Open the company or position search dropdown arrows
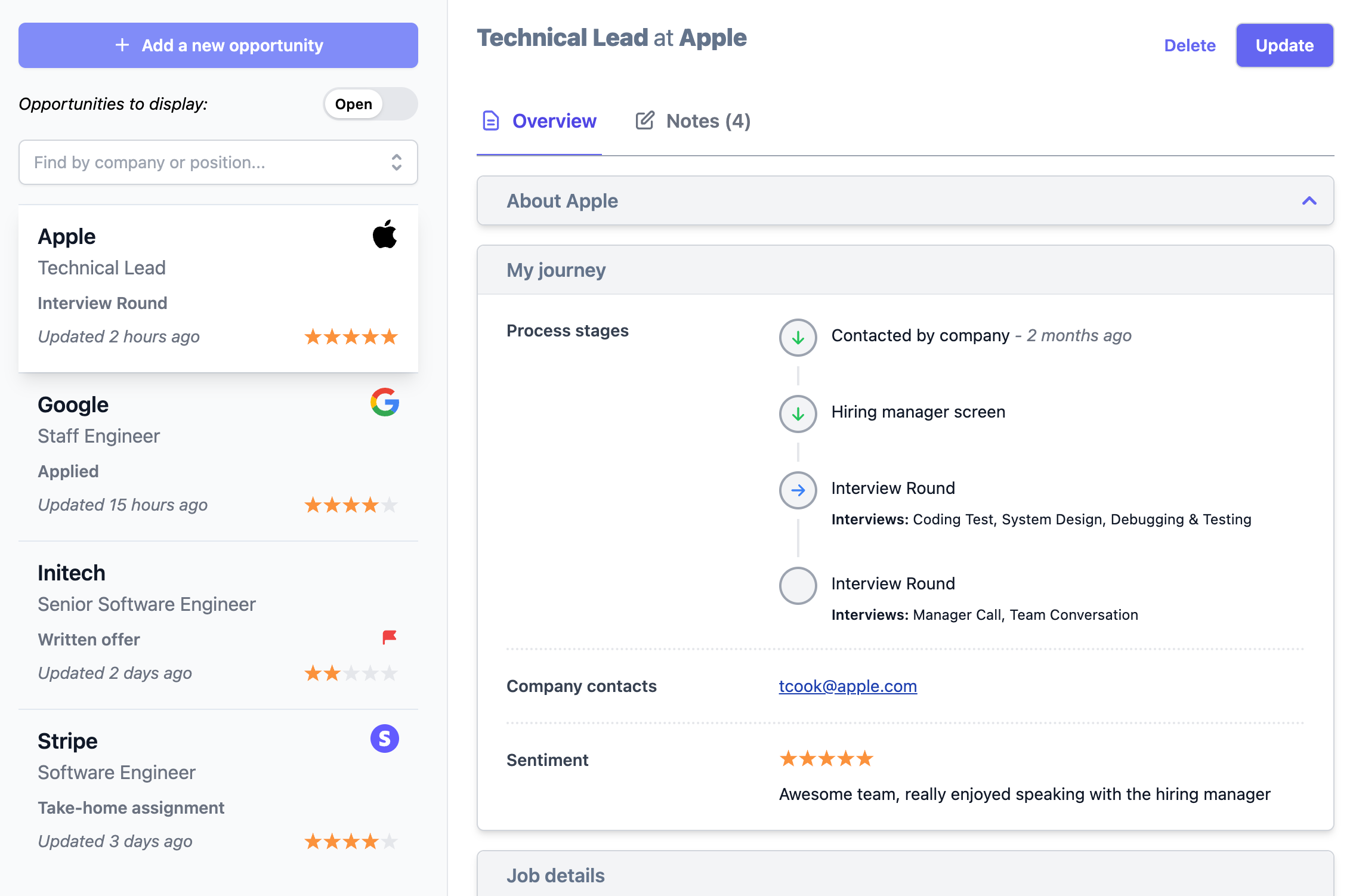 pyautogui.click(x=397, y=162)
